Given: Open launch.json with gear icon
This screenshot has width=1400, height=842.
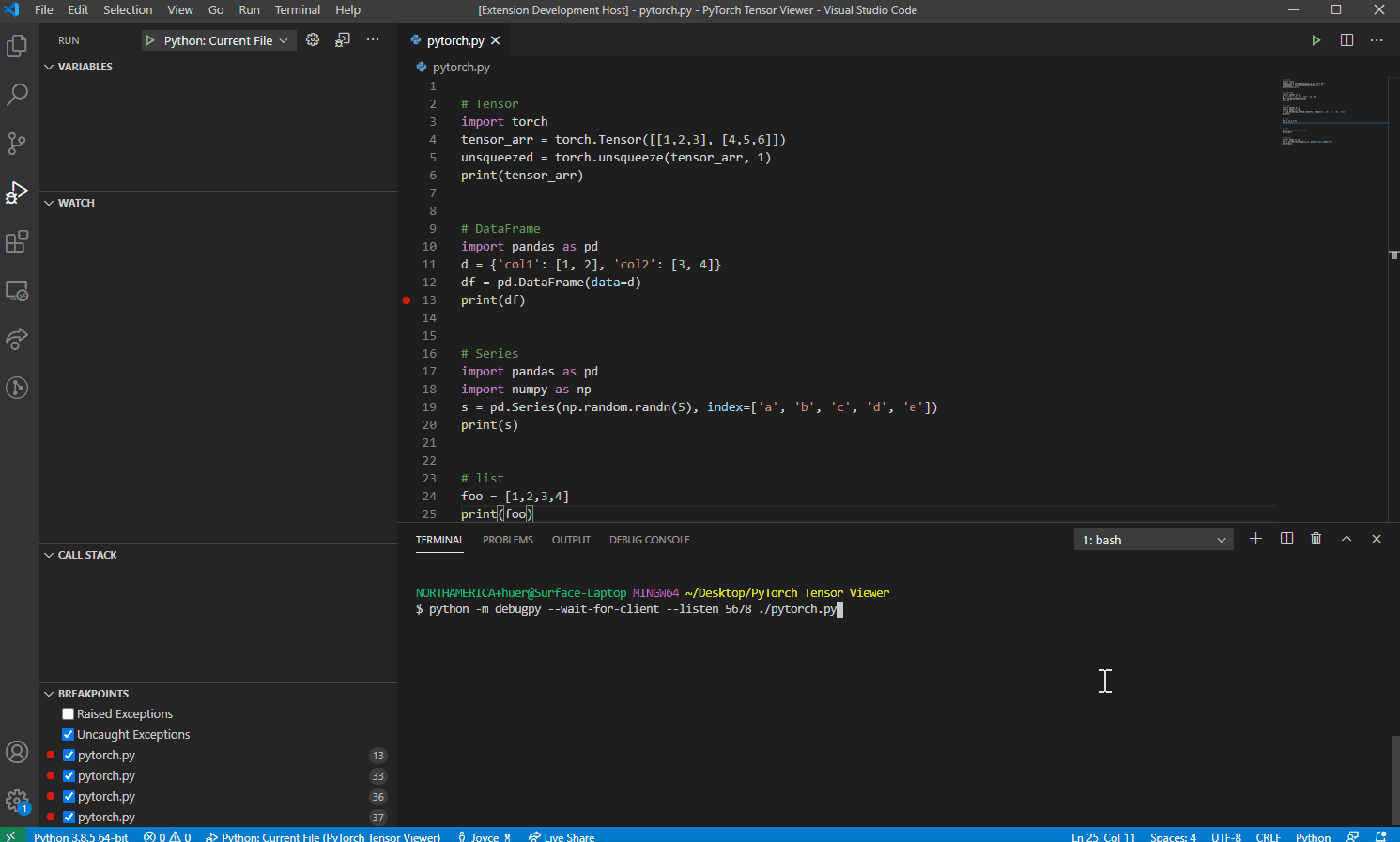Looking at the screenshot, I should [x=313, y=39].
